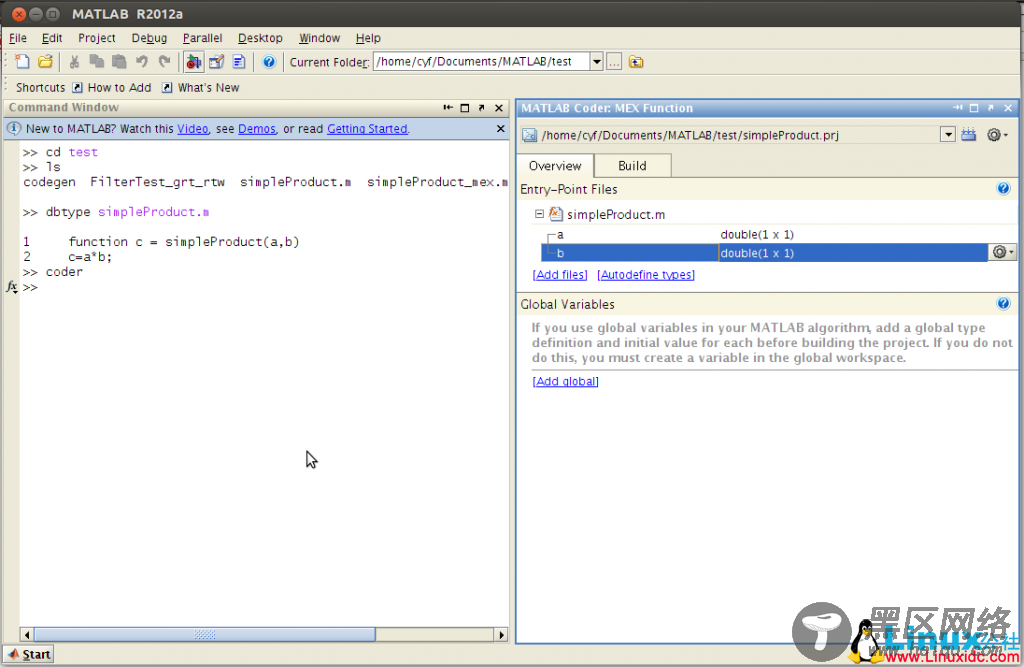Cut selection with scissors icon

pos(74,62)
